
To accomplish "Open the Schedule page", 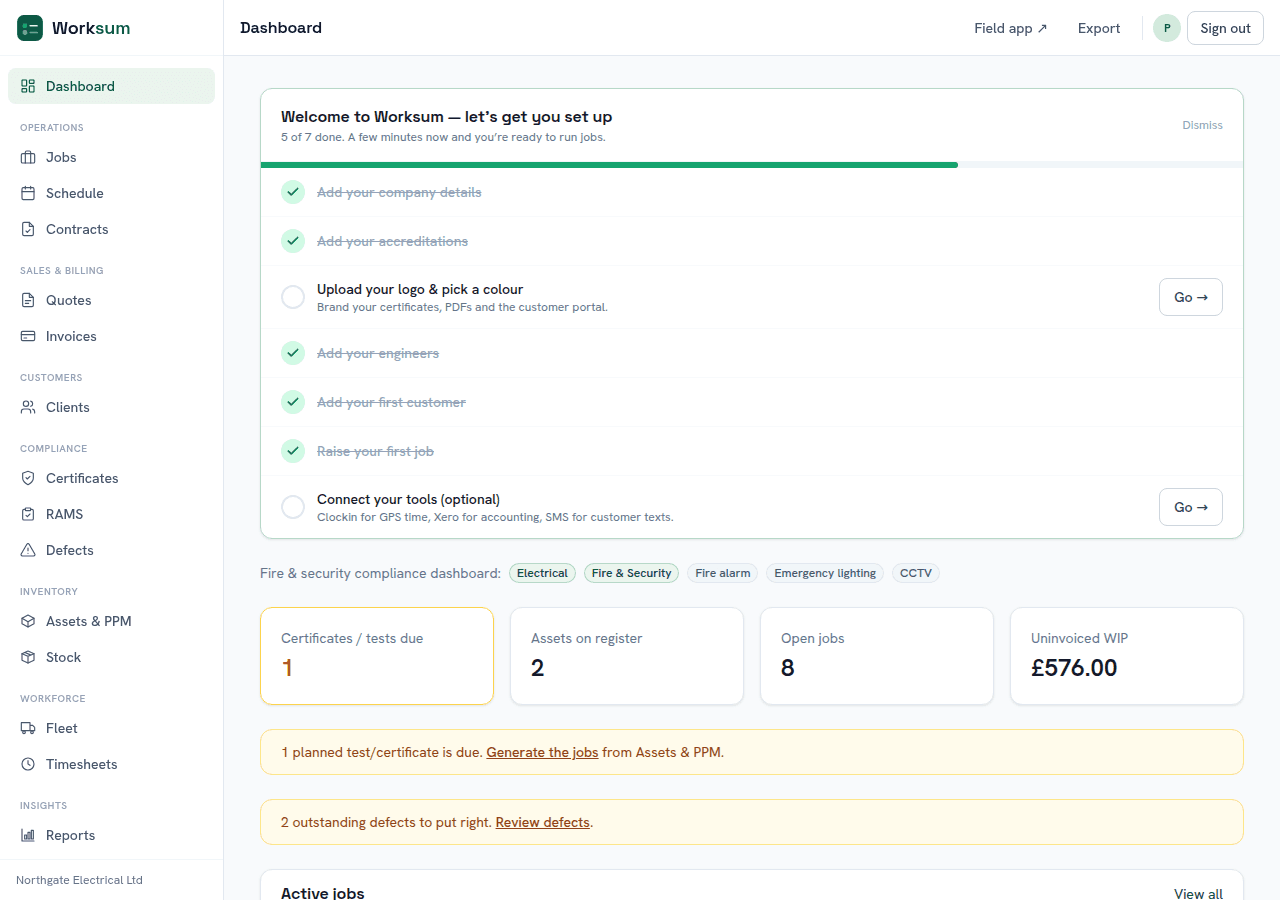I will (111, 193).
